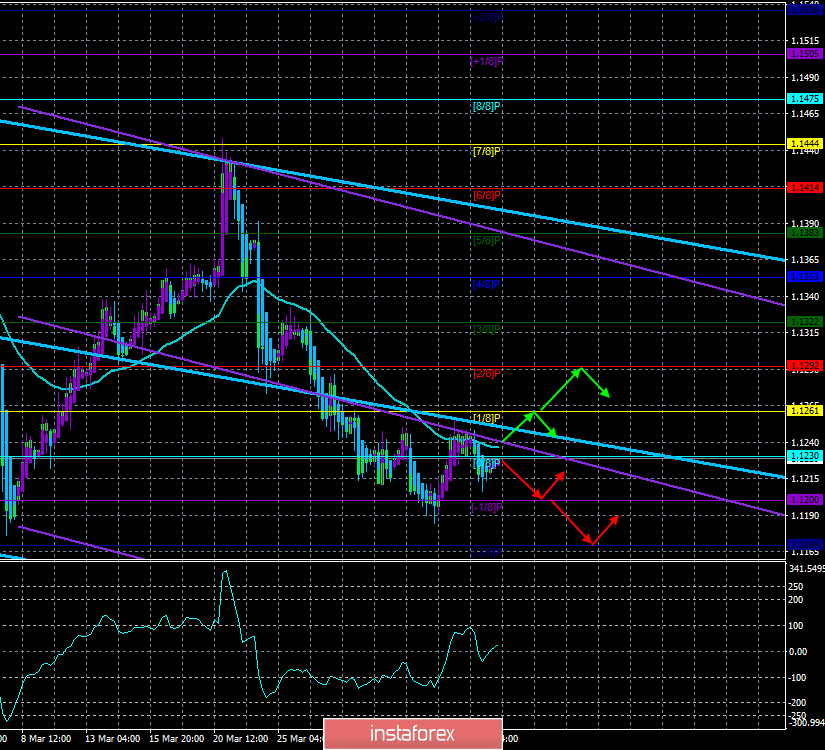The height and width of the screenshot is (750, 825).
Task: Select the [1/8]P yellow level label
Action: coord(486,417)
